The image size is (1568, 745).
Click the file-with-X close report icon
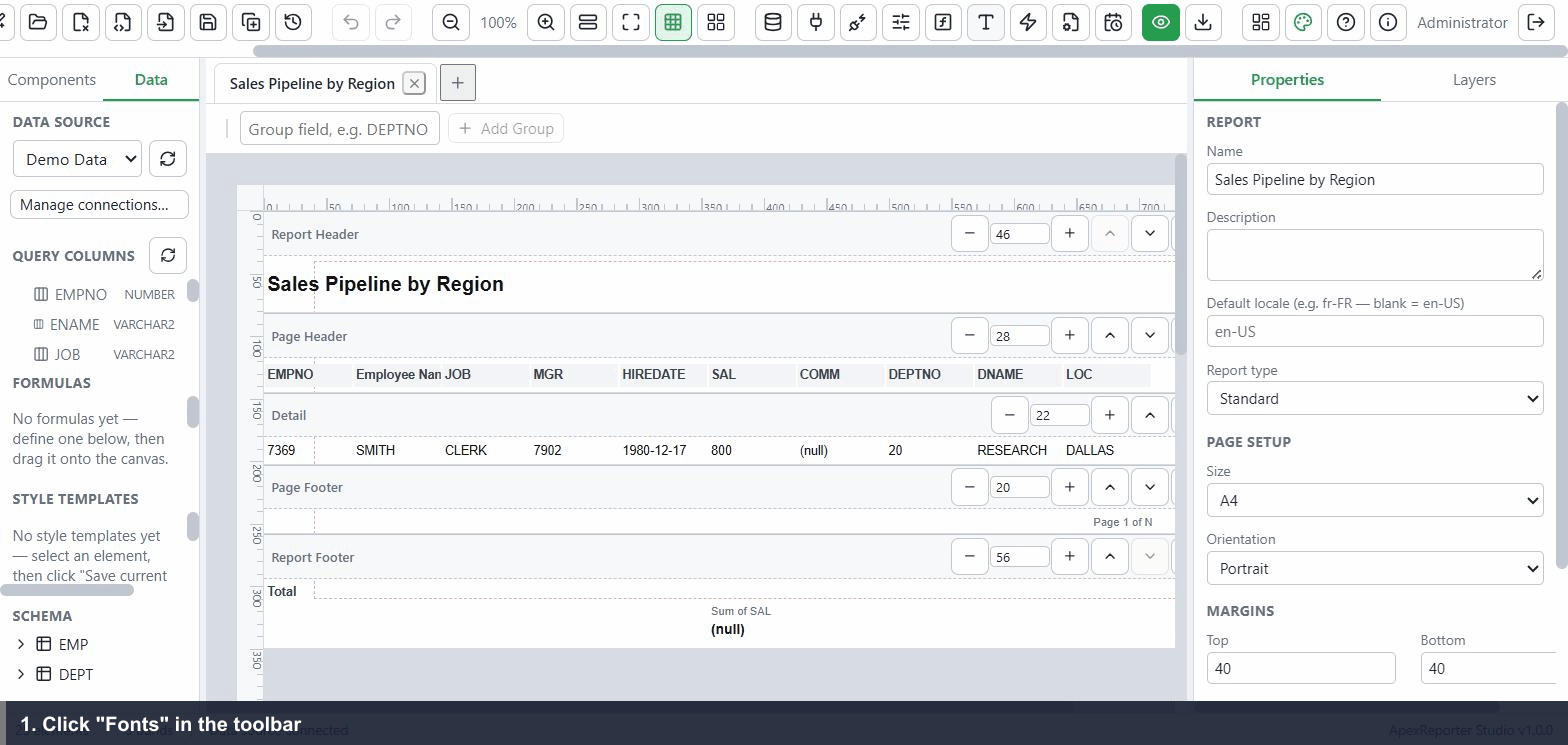81,22
